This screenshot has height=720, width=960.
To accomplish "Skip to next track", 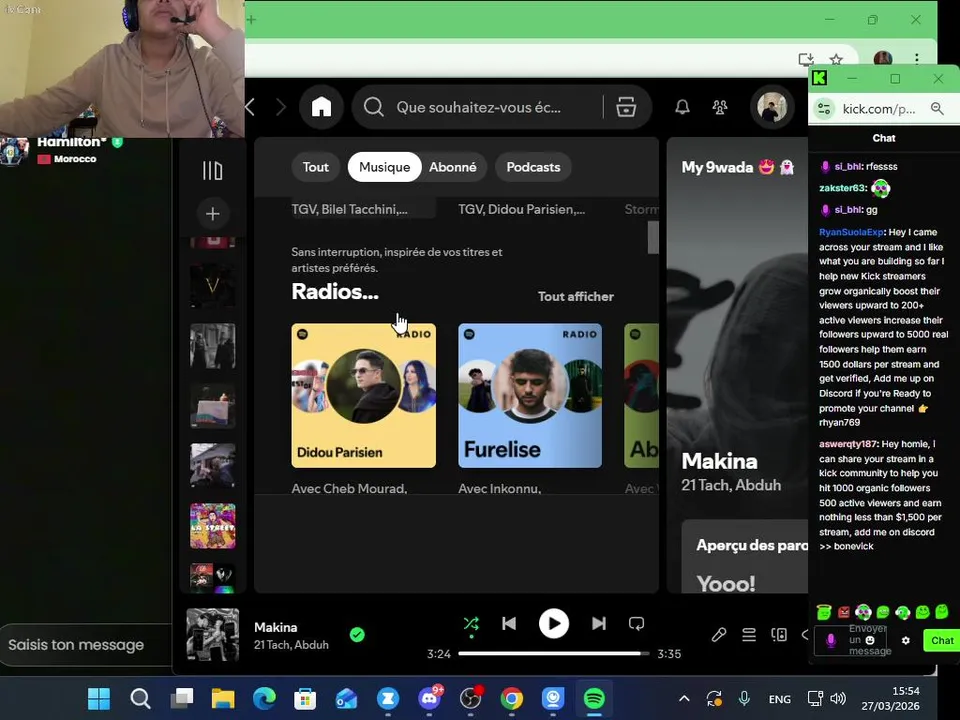I will click(x=599, y=623).
